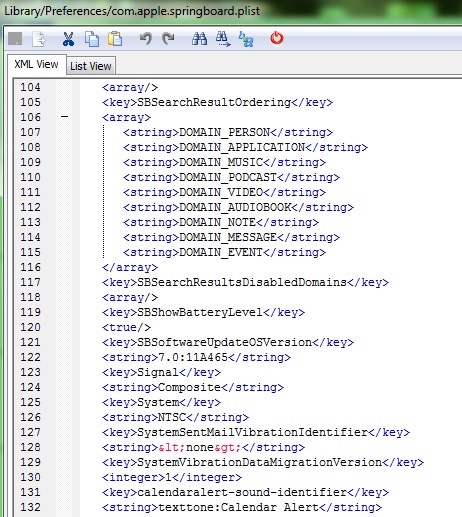Click the SystemSentMailVibrationIdentifier key line
The height and width of the screenshot is (517, 462).
click(256, 432)
